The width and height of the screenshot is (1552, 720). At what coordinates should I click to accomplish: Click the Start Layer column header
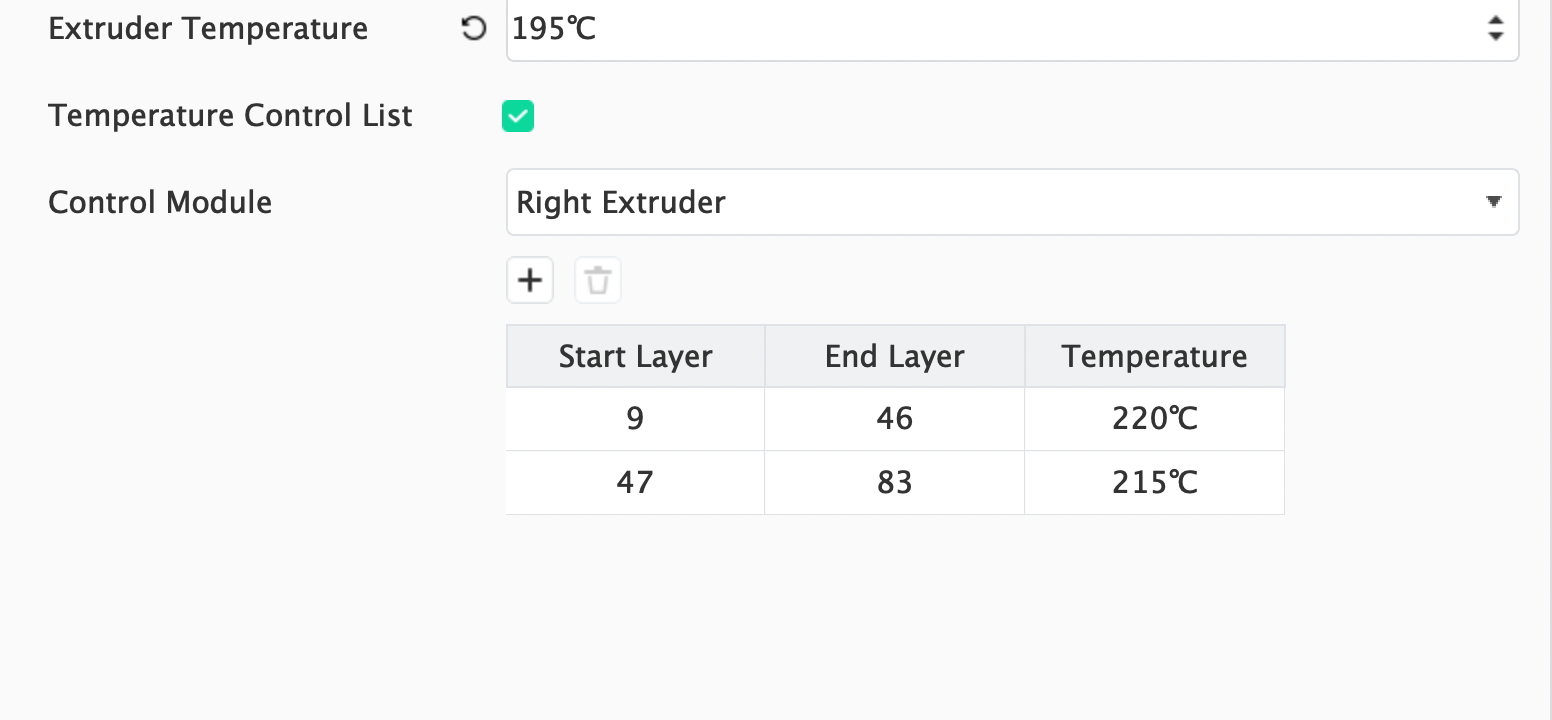coord(635,356)
